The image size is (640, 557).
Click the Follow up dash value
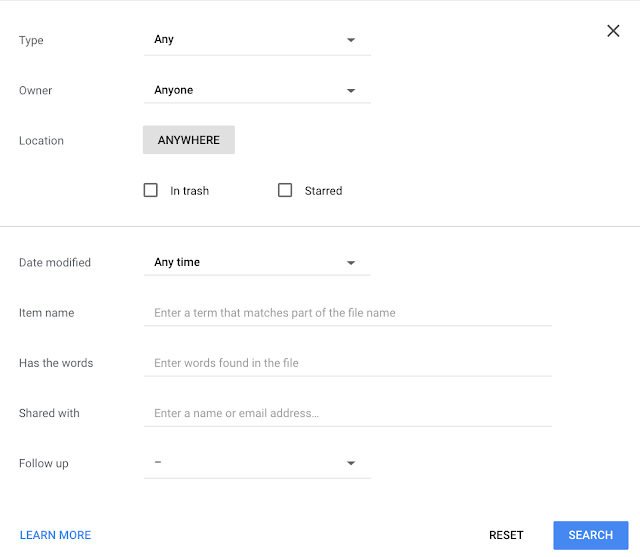(x=158, y=463)
